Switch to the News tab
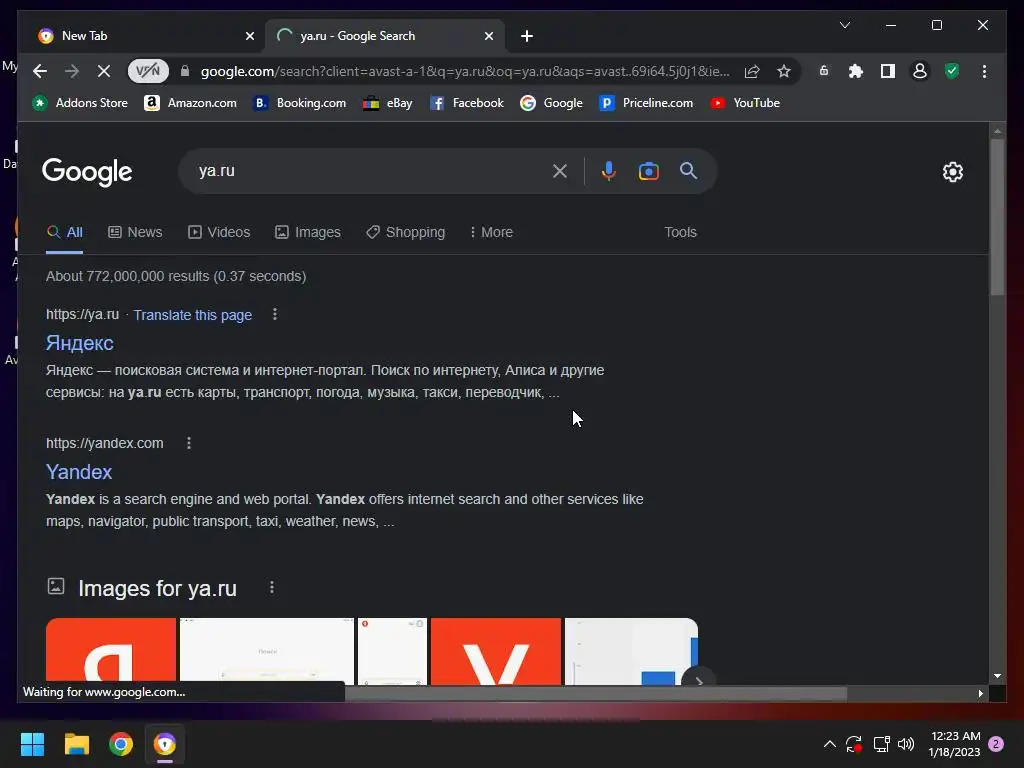The height and width of the screenshot is (768, 1024). 135,232
